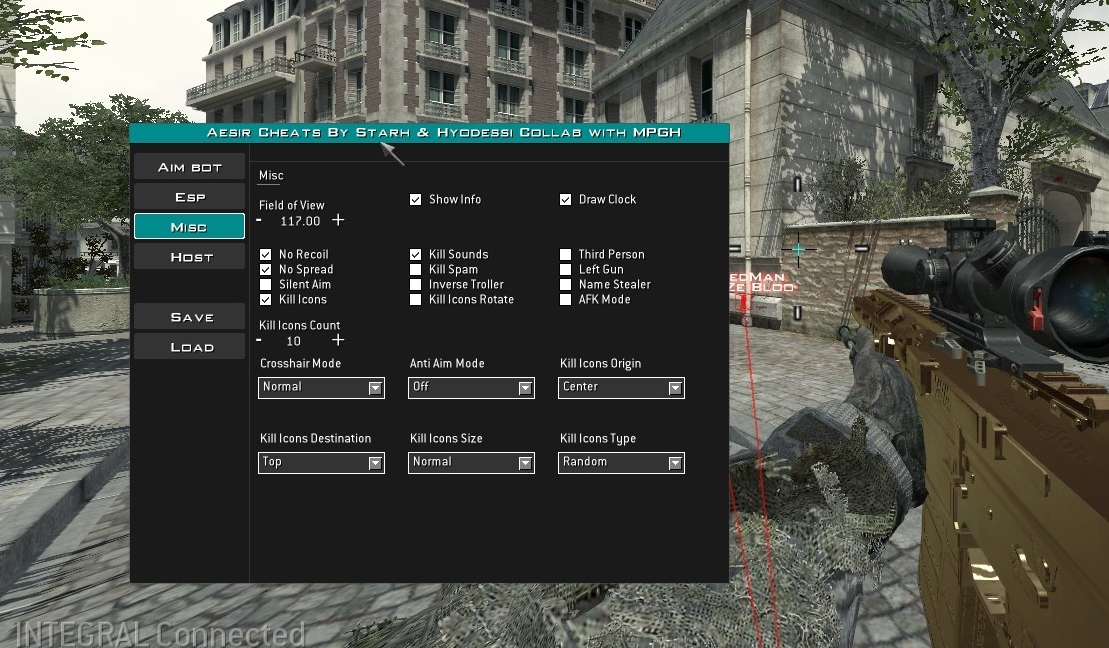The width and height of the screenshot is (1109, 648).
Task: Check the Left Gun option
Action: pyautogui.click(x=566, y=270)
